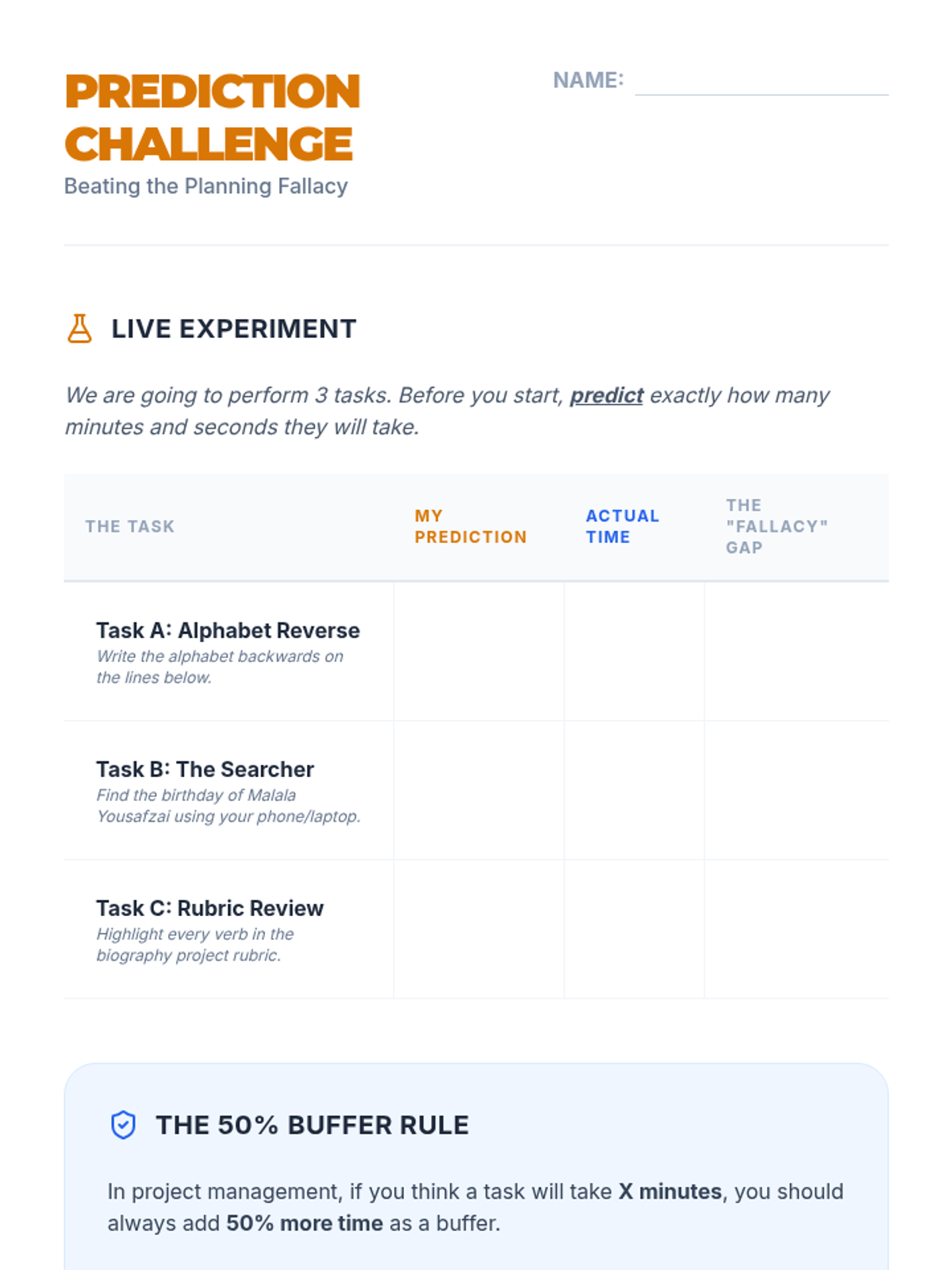Screen dimensions: 952x1270
Task: Click the flask icon beside Live Experiment
Action: (79, 329)
